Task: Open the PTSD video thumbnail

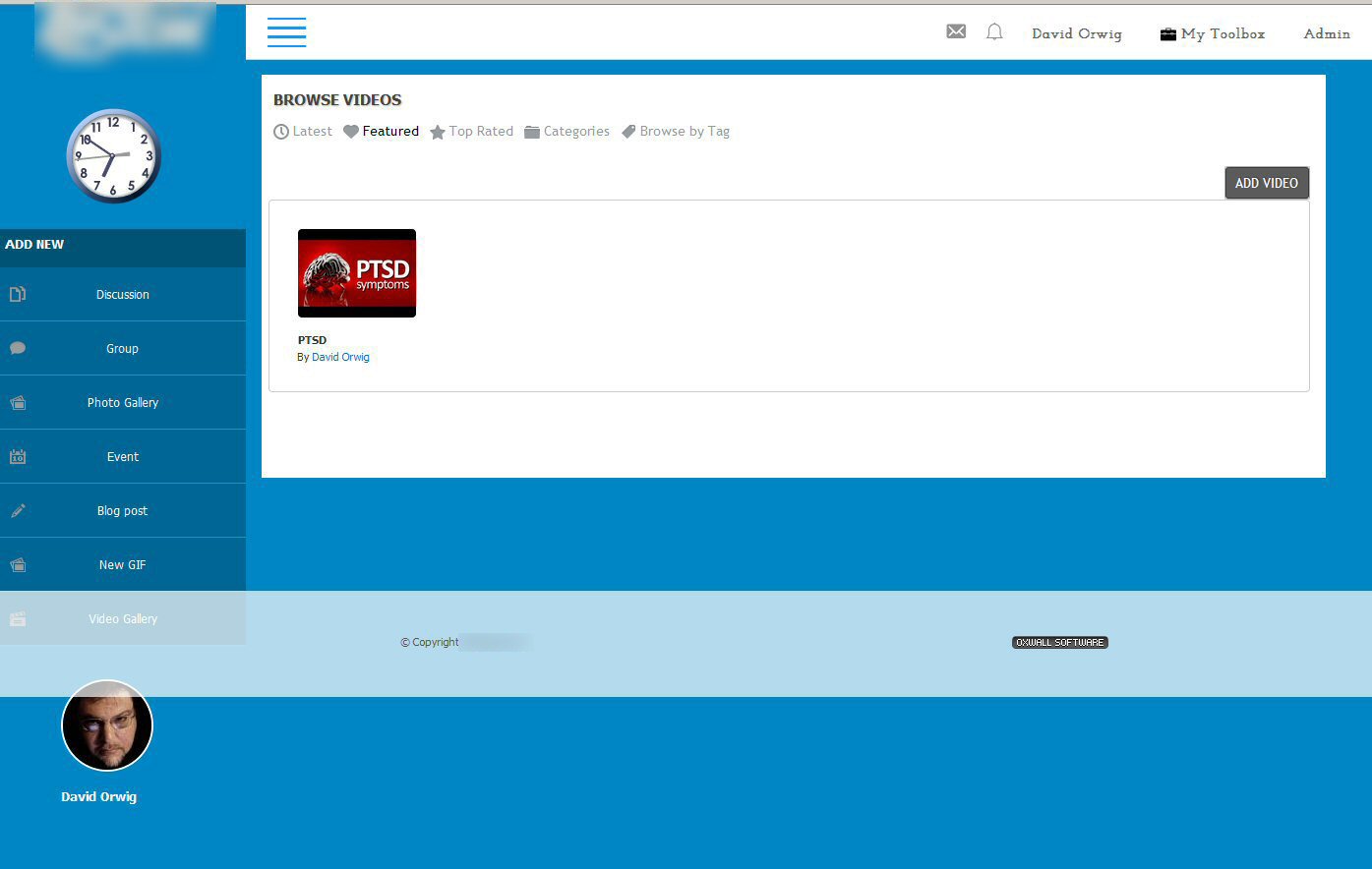Action: pyautogui.click(x=357, y=273)
